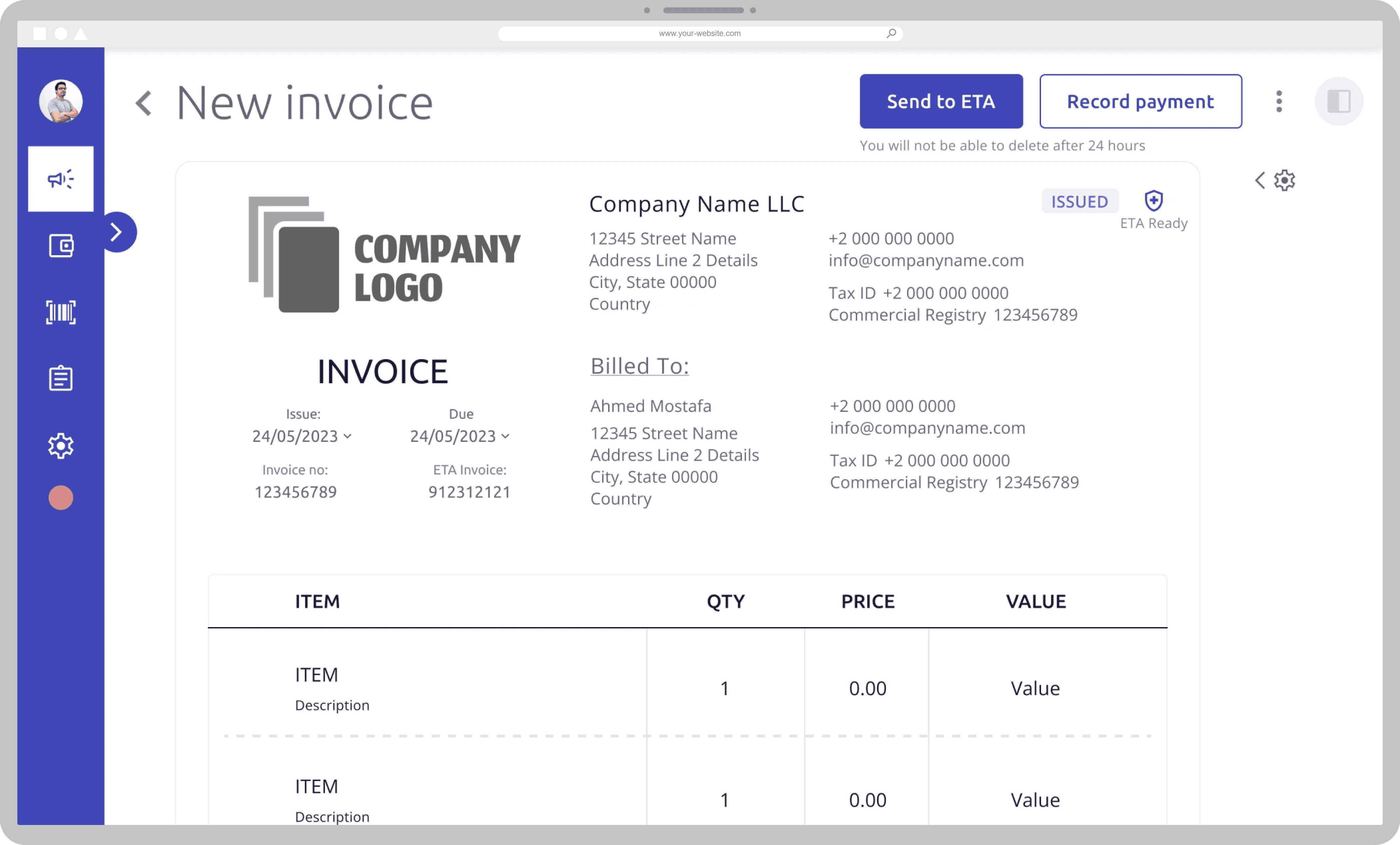Open the Issue date dropdown

tap(302, 436)
